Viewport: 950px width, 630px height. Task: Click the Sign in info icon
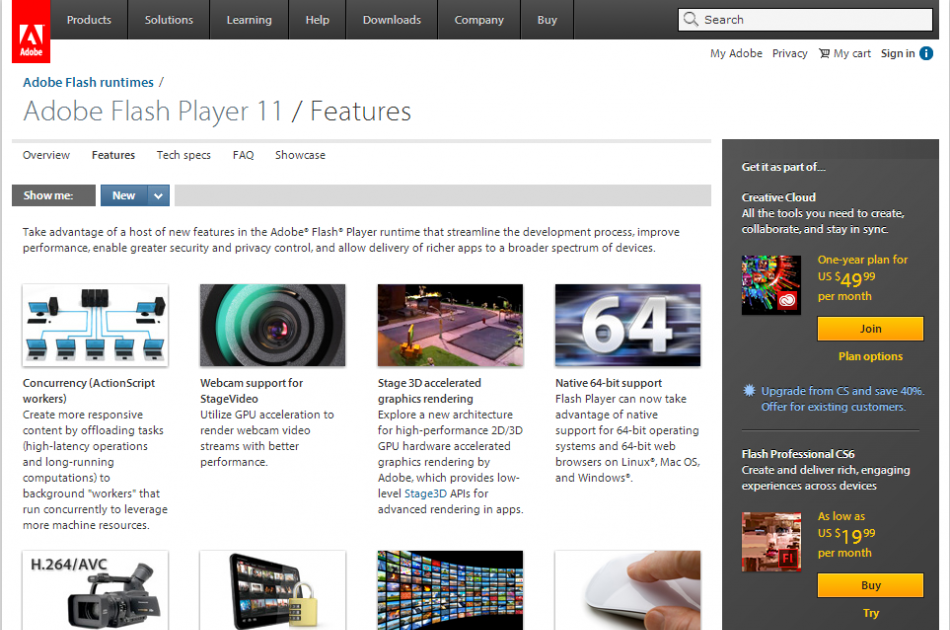pos(926,53)
